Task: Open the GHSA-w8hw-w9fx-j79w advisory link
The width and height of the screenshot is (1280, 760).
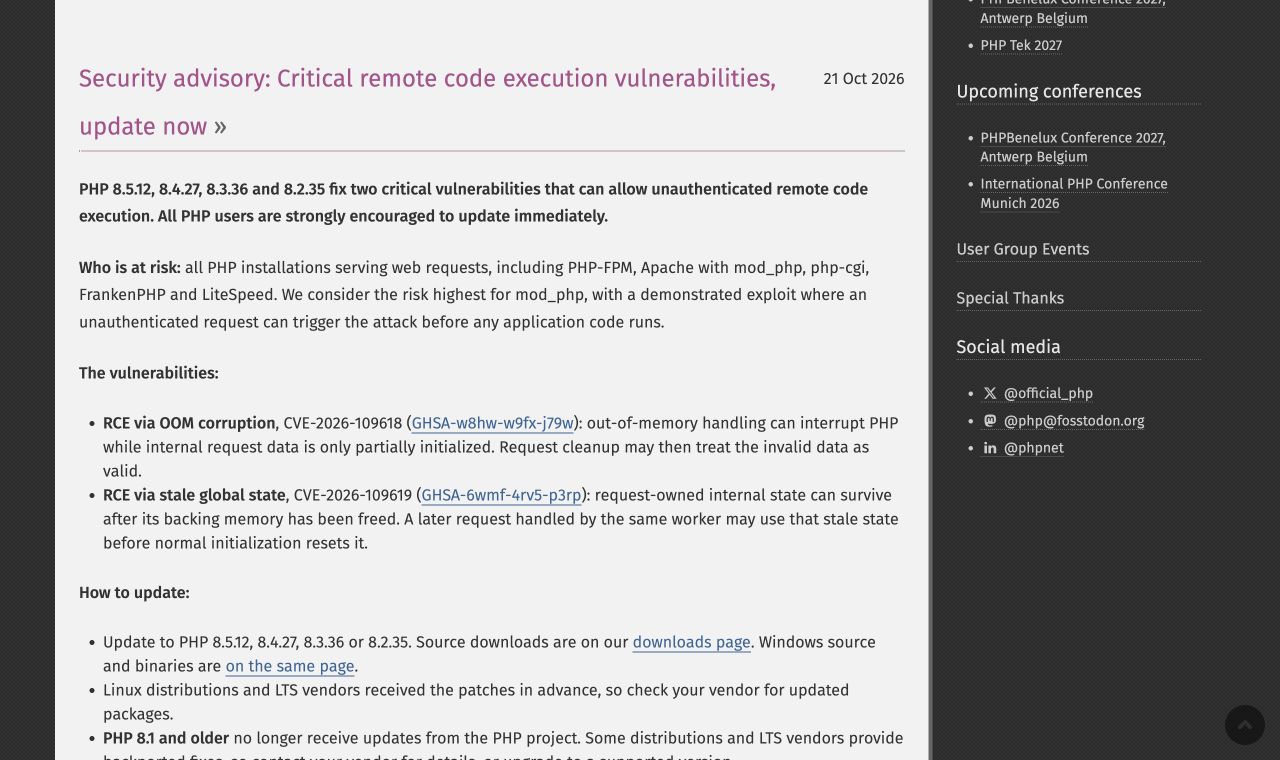Action: click(493, 423)
